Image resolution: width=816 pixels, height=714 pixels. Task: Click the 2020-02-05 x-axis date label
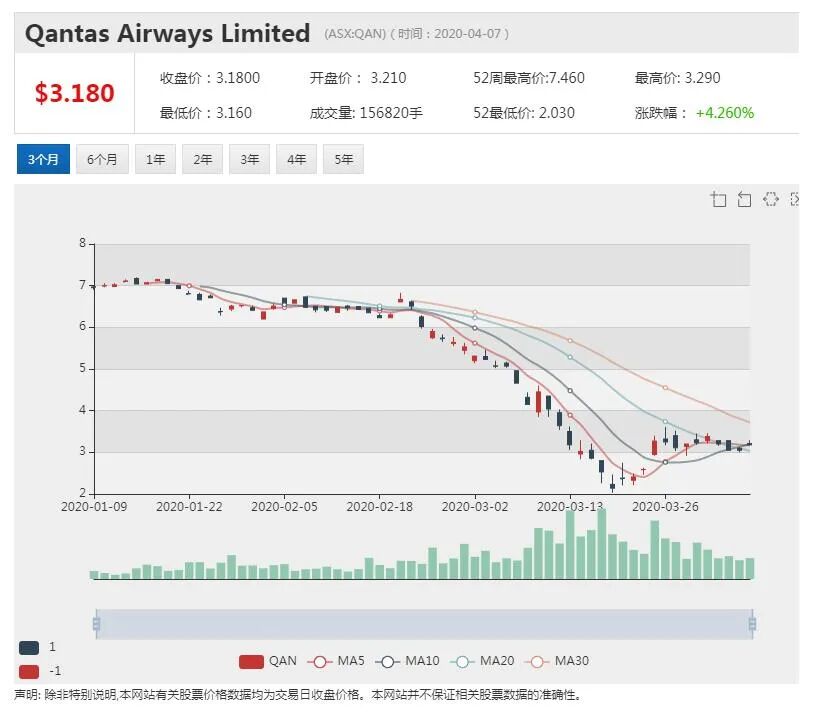[x=284, y=507]
